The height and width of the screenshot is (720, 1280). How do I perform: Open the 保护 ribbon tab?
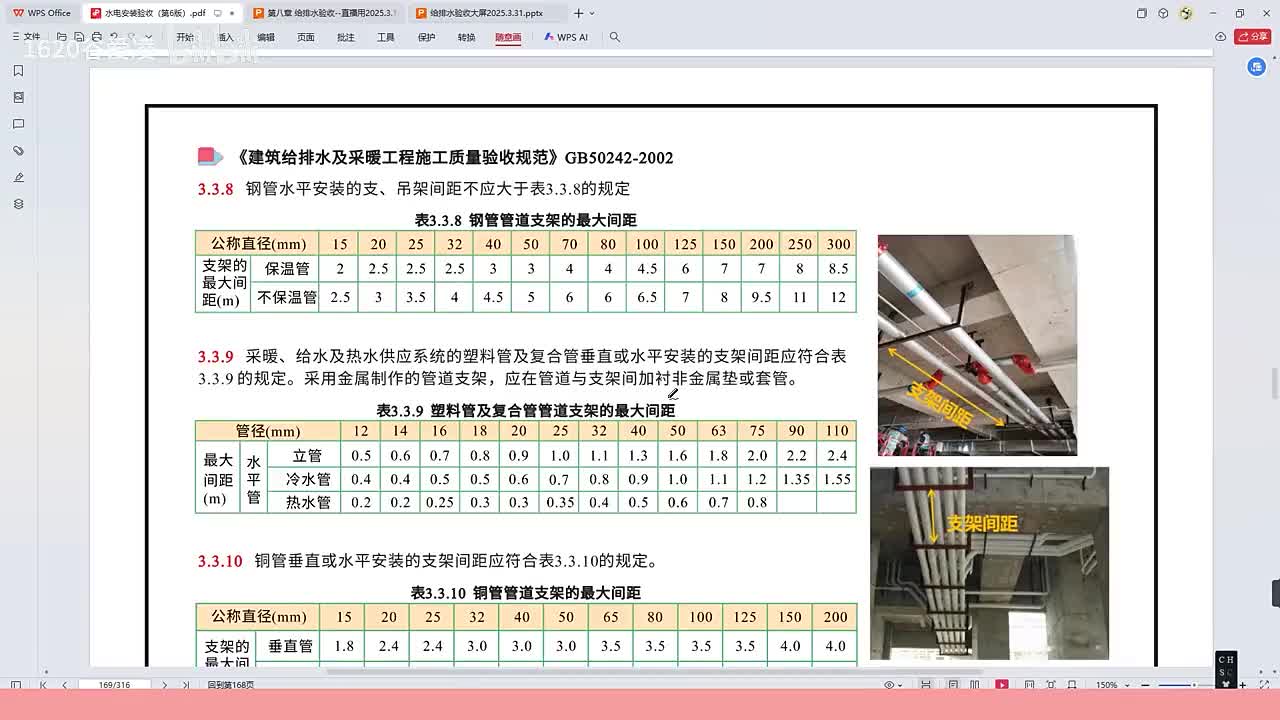pos(427,37)
